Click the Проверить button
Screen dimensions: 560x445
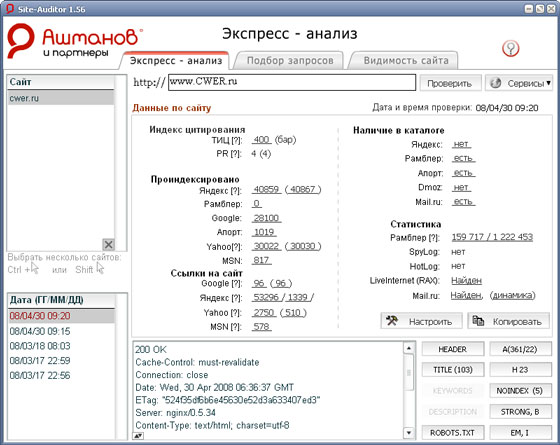[x=450, y=83]
